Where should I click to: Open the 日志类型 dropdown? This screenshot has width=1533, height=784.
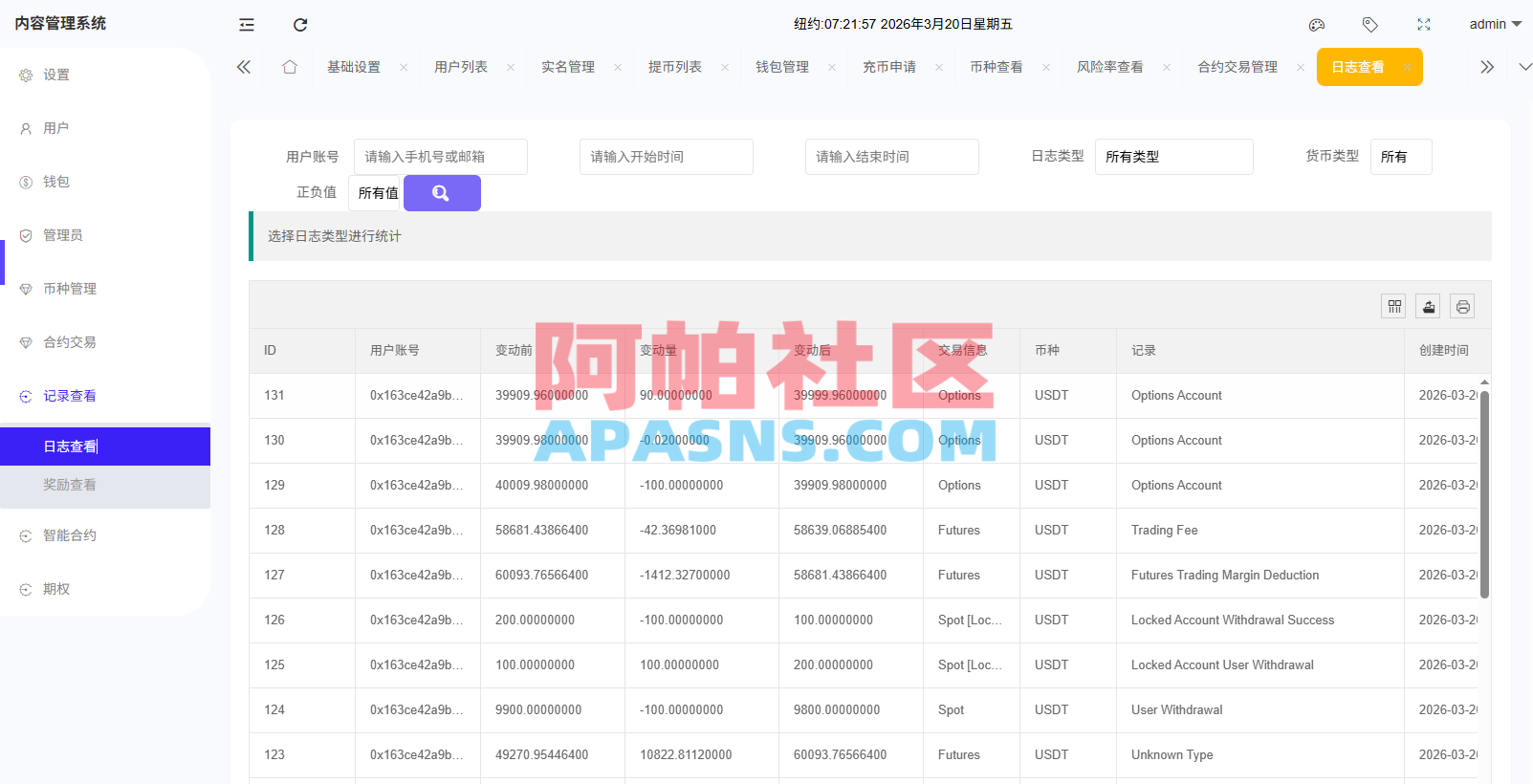[x=1174, y=157]
